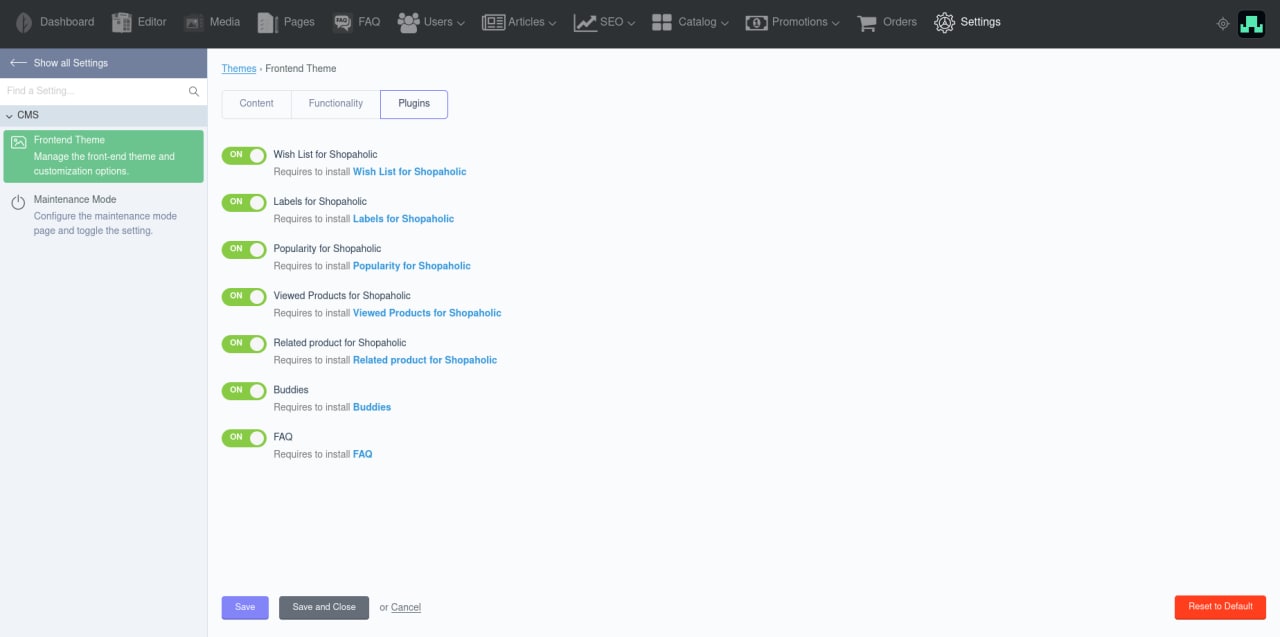Click the FAQ speech-bubble icon
This screenshot has width=1280, height=637.
coord(342,22)
